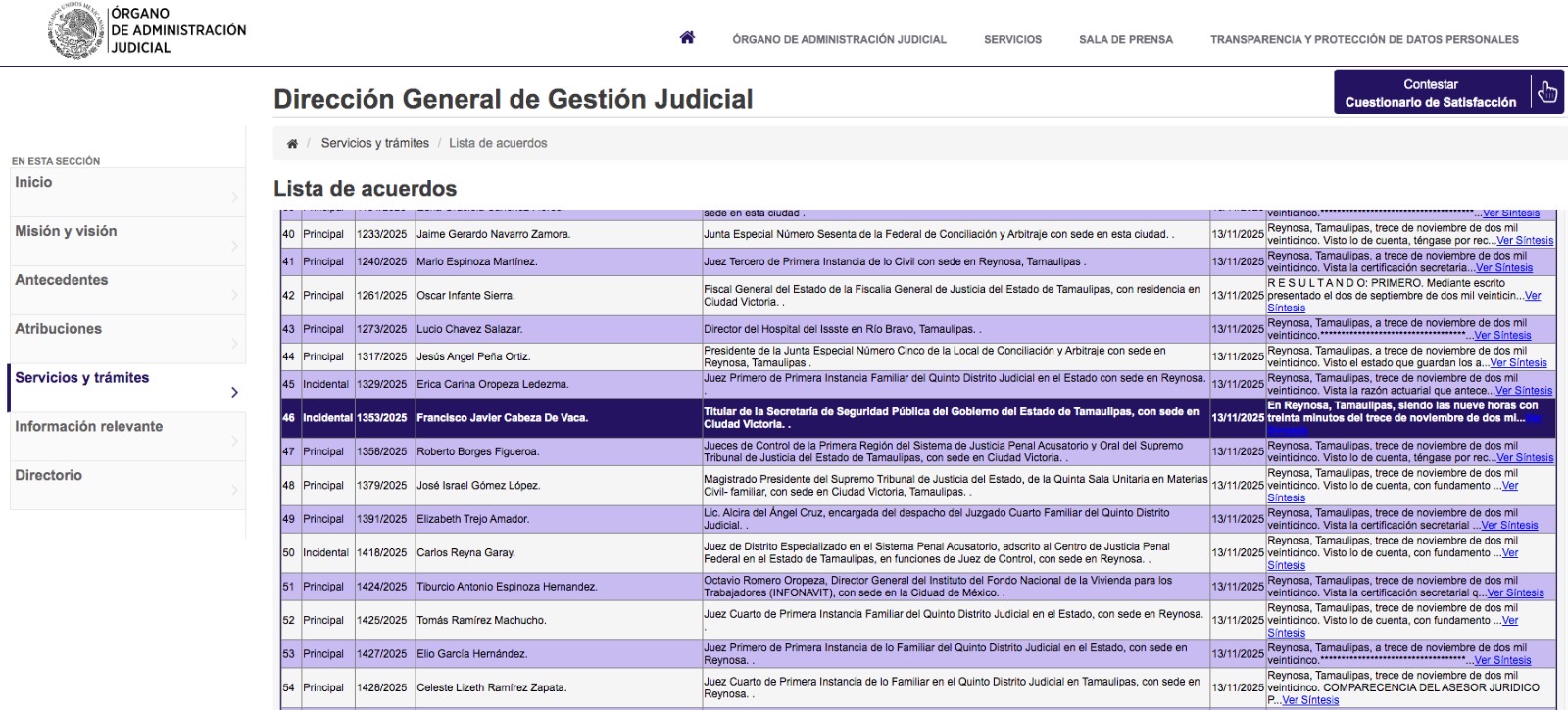This screenshot has width=1568, height=710.
Task: Open Ver Síntesis for Jaime Gerardo Navarro Zamora
Action: pyautogui.click(x=1525, y=241)
